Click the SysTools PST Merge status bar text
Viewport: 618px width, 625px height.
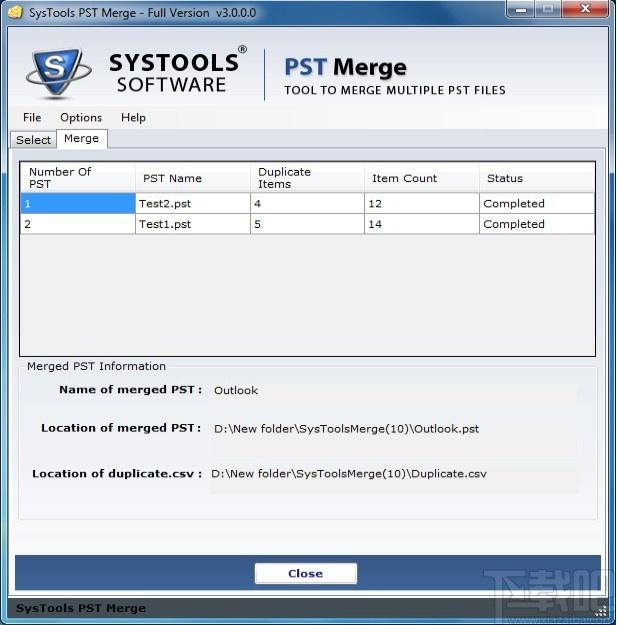(x=81, y=608)
